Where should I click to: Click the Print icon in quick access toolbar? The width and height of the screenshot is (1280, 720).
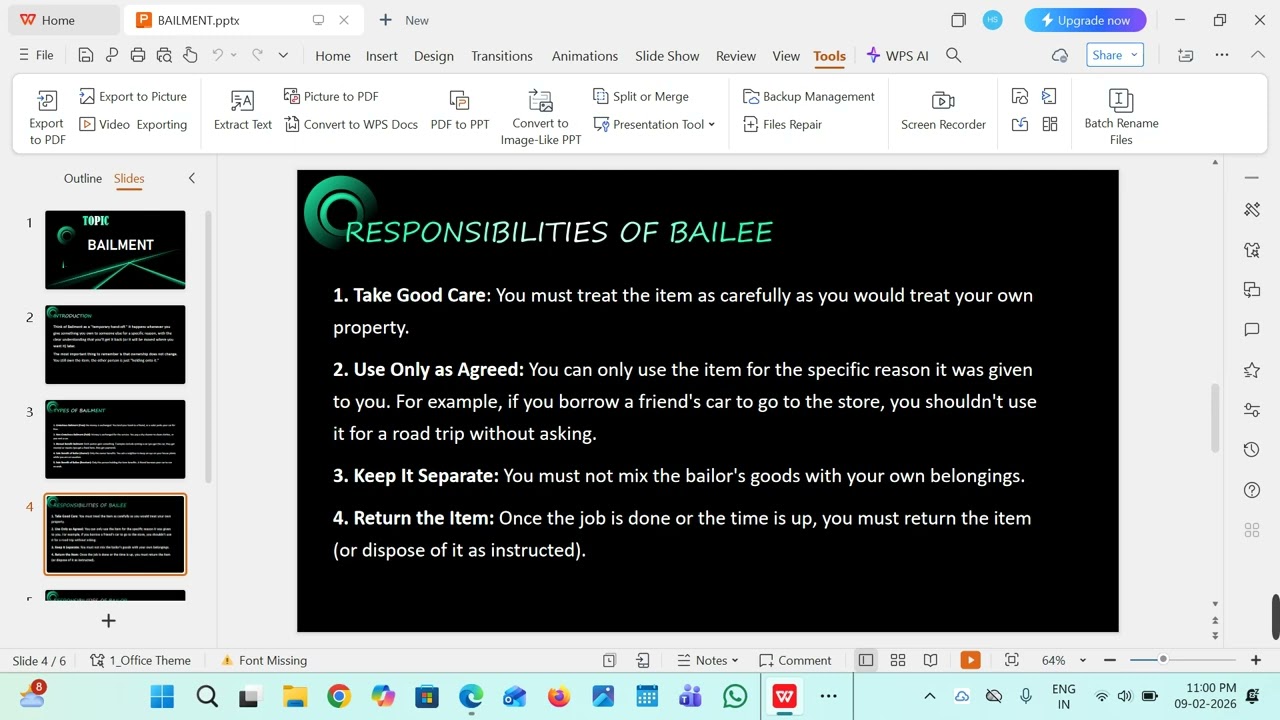pyautogui.click(x=138, y=56)
